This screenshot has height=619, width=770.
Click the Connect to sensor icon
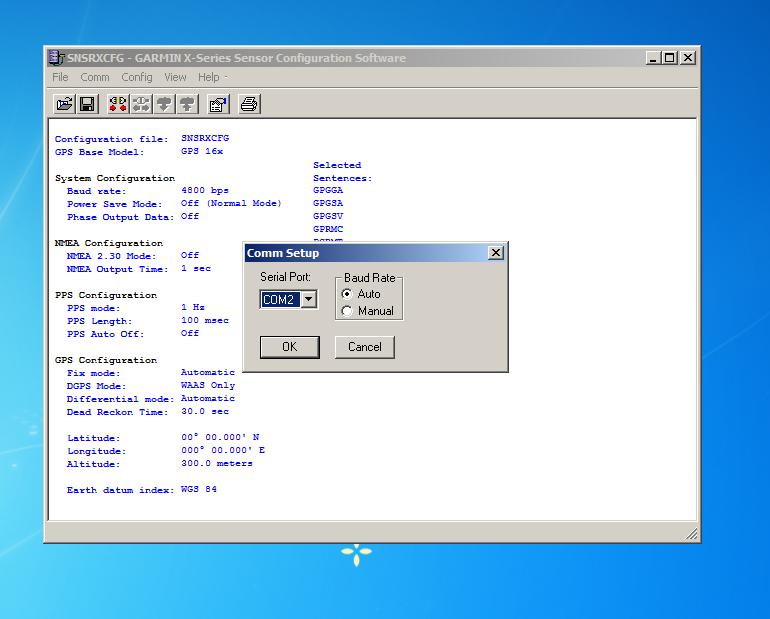118,104
